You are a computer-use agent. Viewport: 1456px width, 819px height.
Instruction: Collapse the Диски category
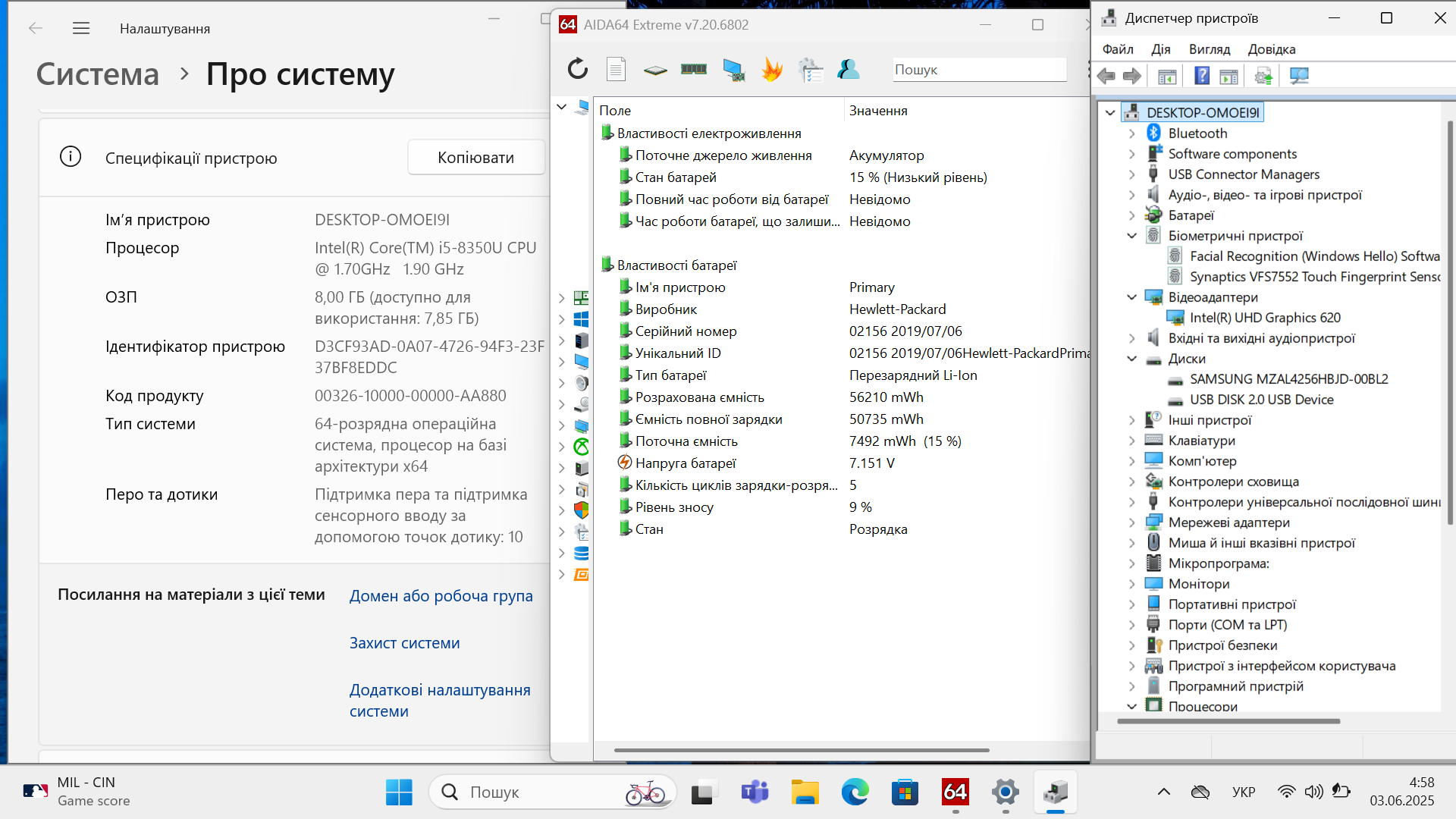[1131, 359]
